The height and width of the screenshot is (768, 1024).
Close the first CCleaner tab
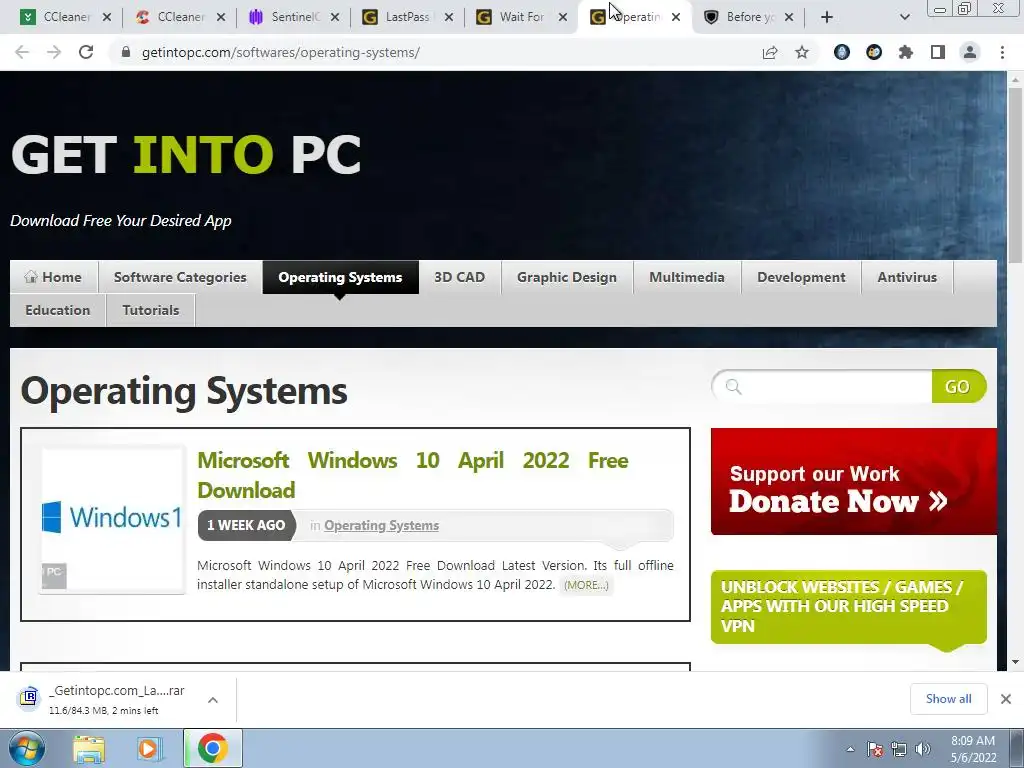click(107, 17)
